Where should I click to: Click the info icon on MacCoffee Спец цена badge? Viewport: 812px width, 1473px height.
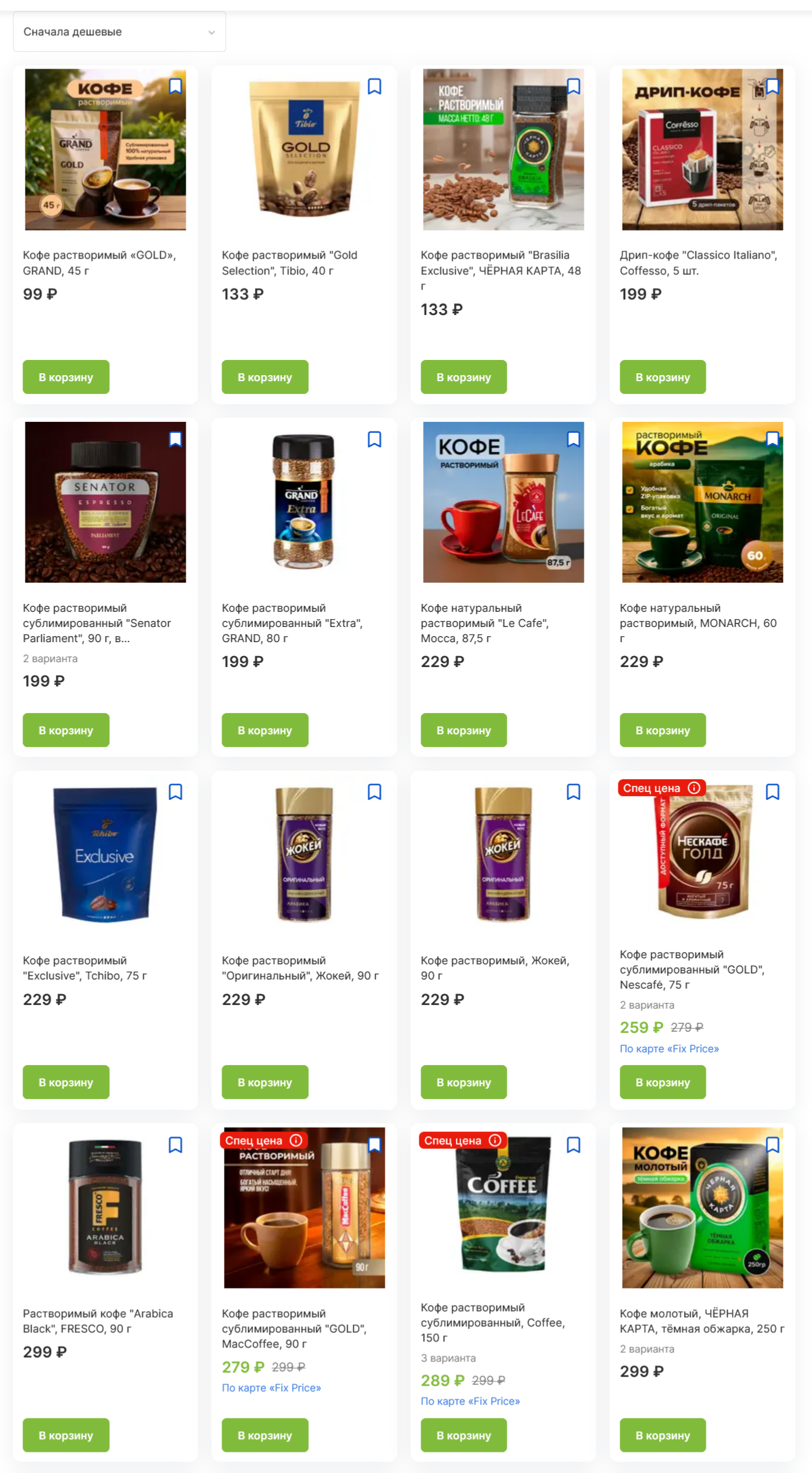(296, 1140)
